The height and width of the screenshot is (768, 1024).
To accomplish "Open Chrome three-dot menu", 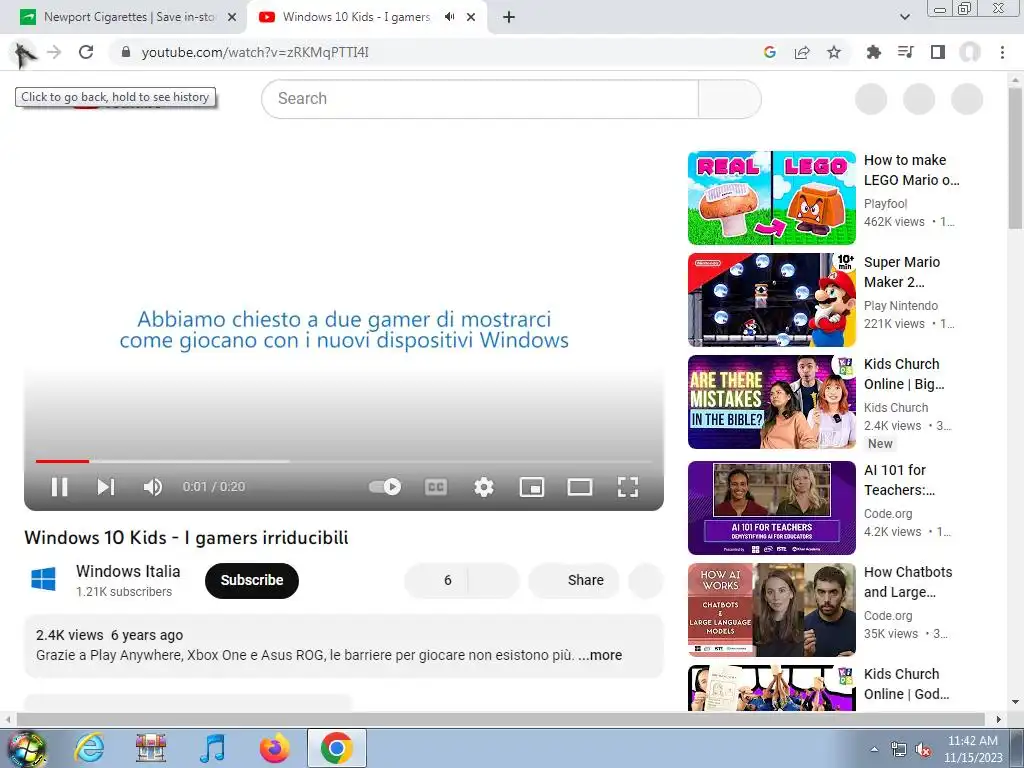I will [x=1002, y=52].
